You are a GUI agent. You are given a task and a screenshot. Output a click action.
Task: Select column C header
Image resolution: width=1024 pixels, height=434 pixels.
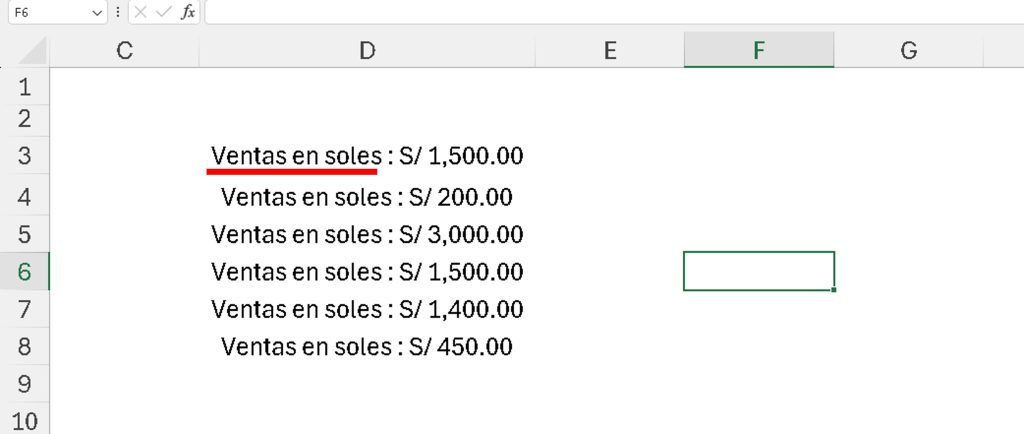click(124, 50)
